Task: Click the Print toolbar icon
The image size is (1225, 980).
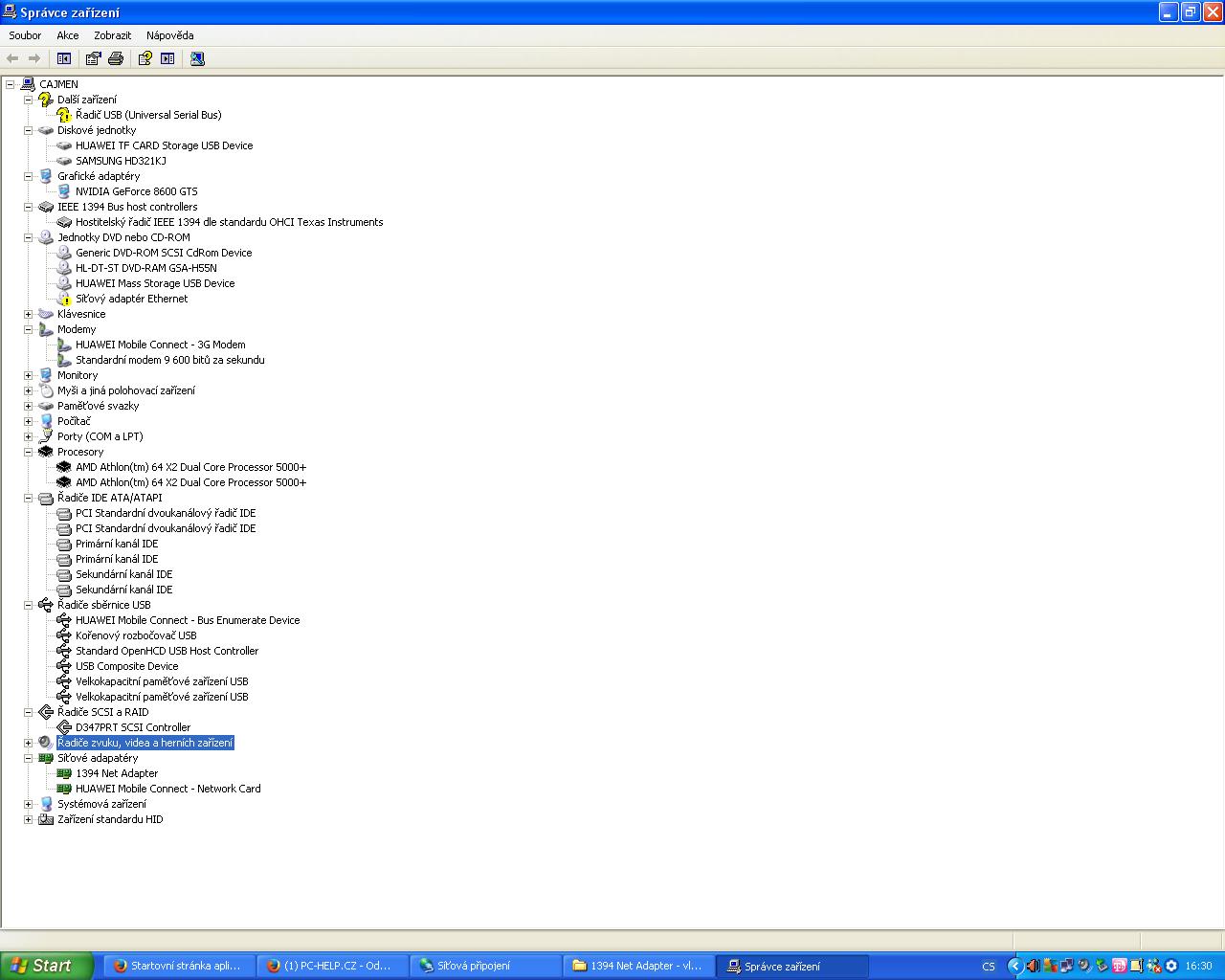Action: 116,58
